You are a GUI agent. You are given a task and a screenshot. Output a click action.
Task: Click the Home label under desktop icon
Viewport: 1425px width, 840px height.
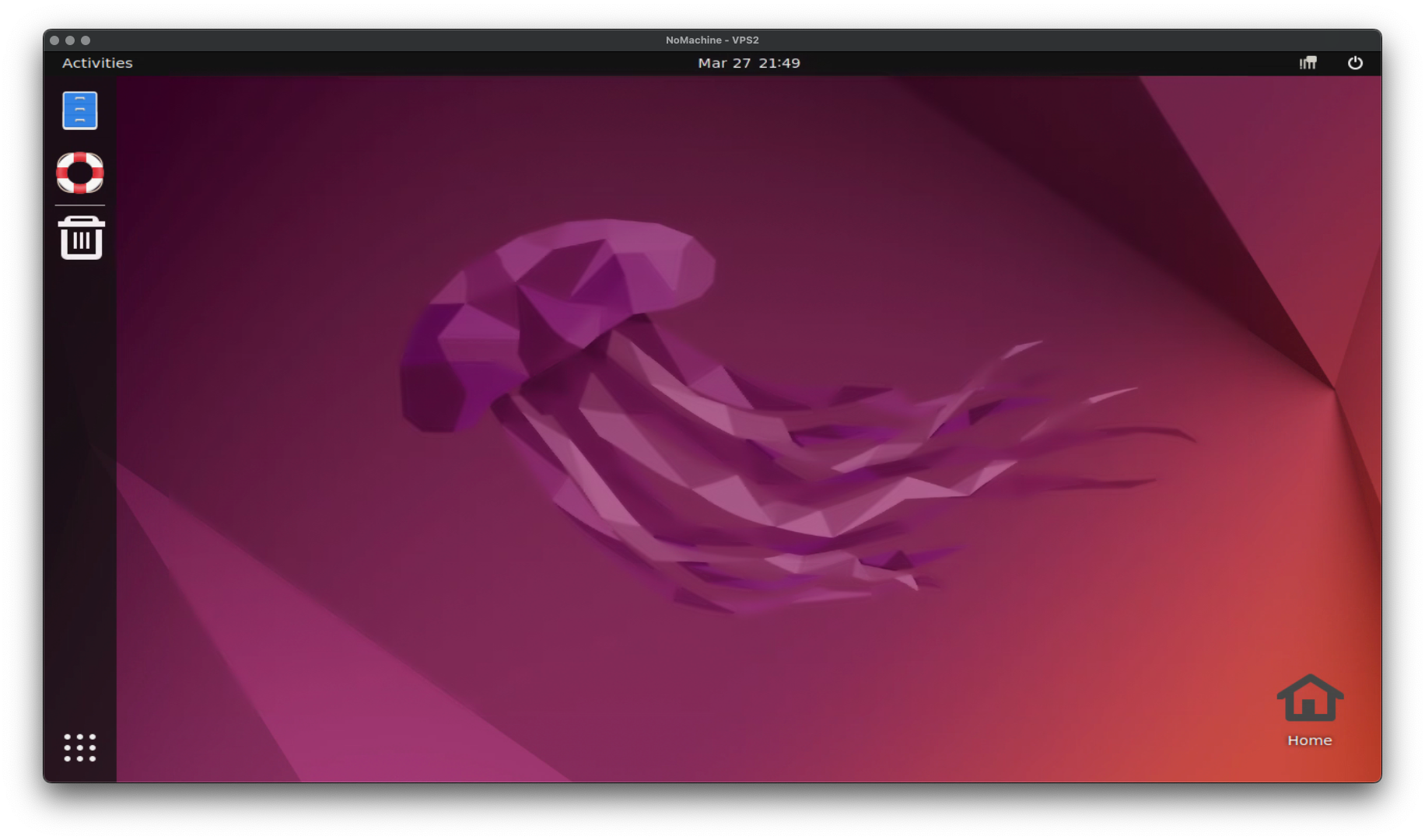coord(1310,740)
